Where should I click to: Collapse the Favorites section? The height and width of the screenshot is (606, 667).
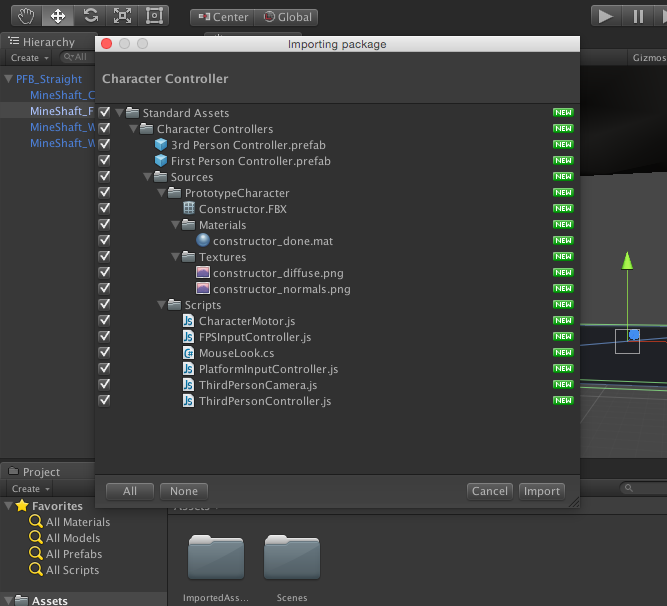pos(9,506)
